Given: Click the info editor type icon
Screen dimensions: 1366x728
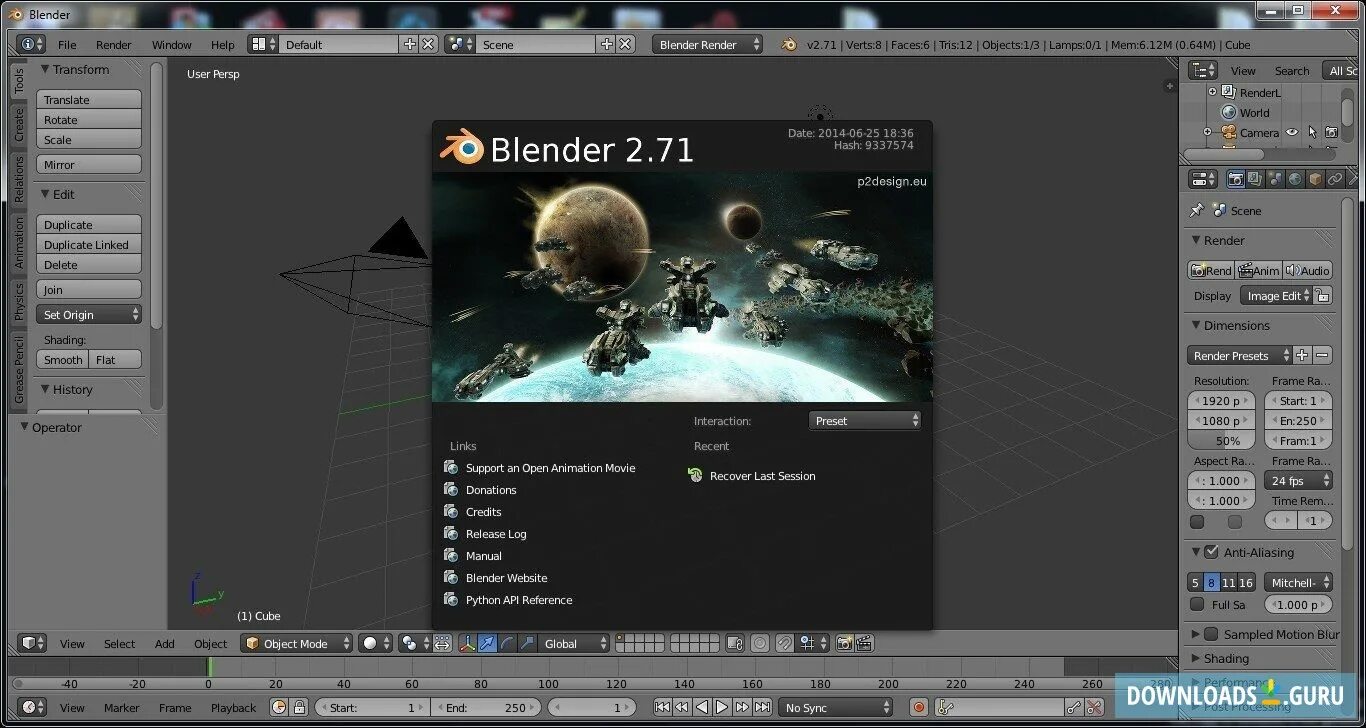Looking at the screenshot, I should point(32,44).
